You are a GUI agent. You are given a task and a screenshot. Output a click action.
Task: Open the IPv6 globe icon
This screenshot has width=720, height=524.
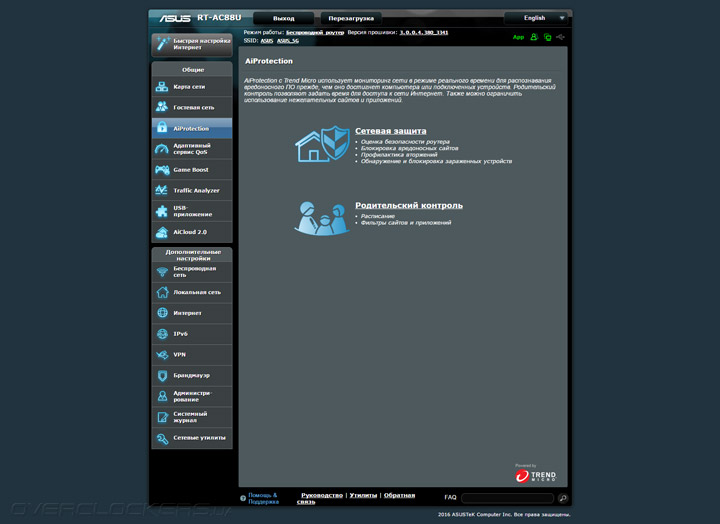(162, 334)
